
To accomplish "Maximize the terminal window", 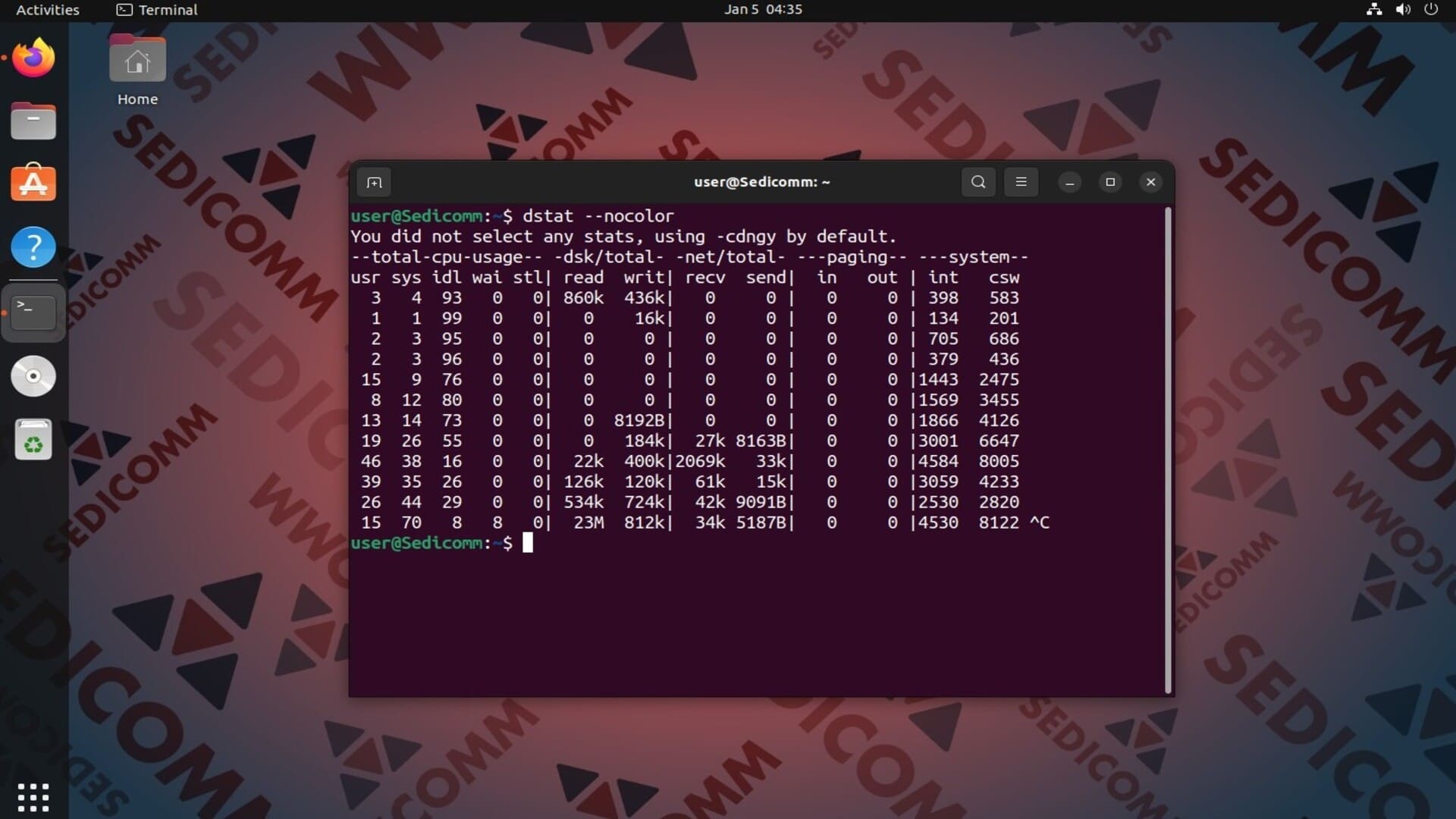I will [1110, 182].
